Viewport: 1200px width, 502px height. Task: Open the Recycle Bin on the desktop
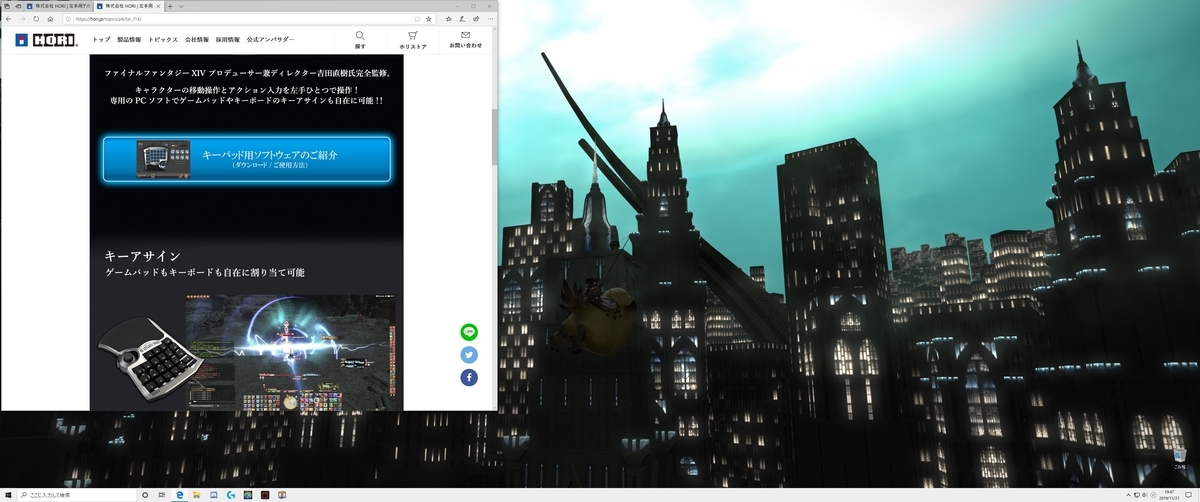[x=1180, y=459]
